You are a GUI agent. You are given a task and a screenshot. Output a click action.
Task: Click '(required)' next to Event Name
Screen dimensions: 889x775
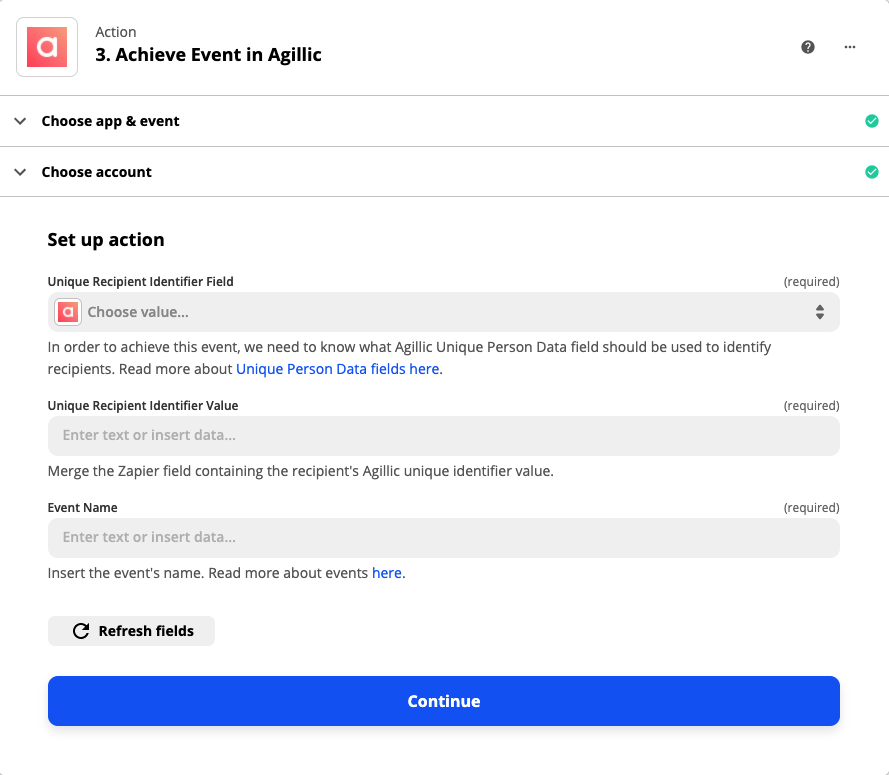pos(811,508)
